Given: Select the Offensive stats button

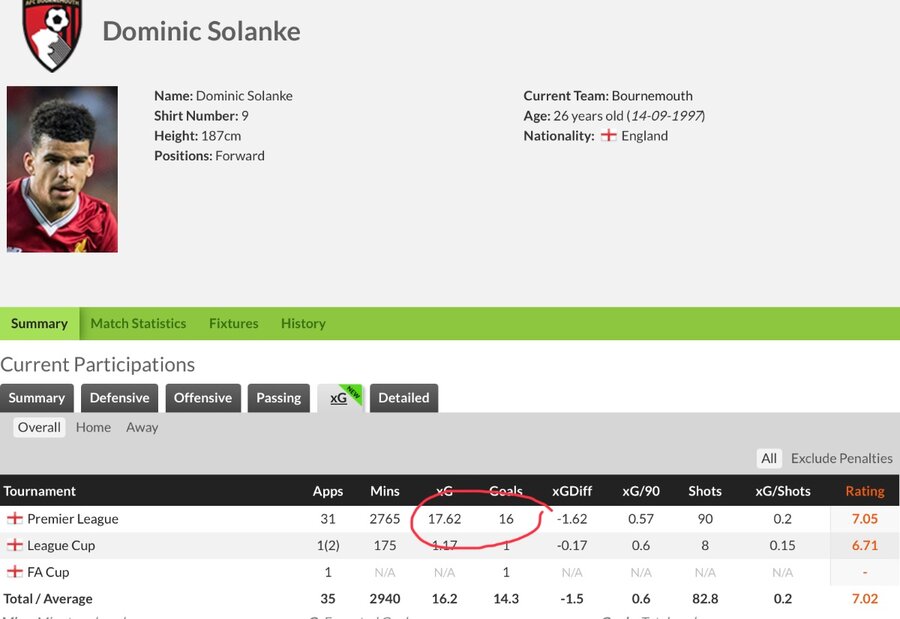Looking at the screenshot, I should (203, 398).
